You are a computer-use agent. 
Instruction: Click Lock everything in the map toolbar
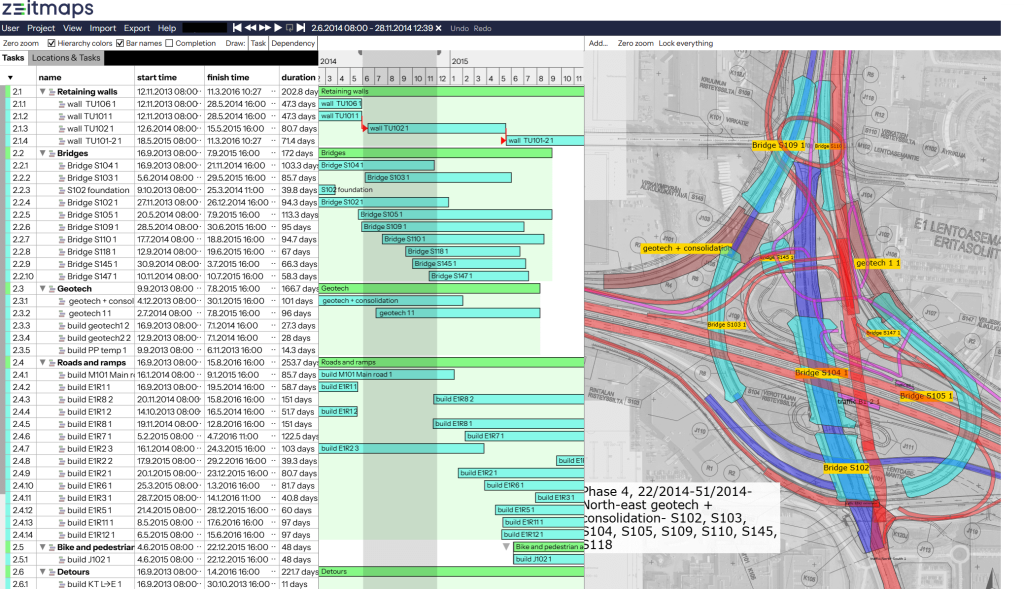[x=686, y=43]
